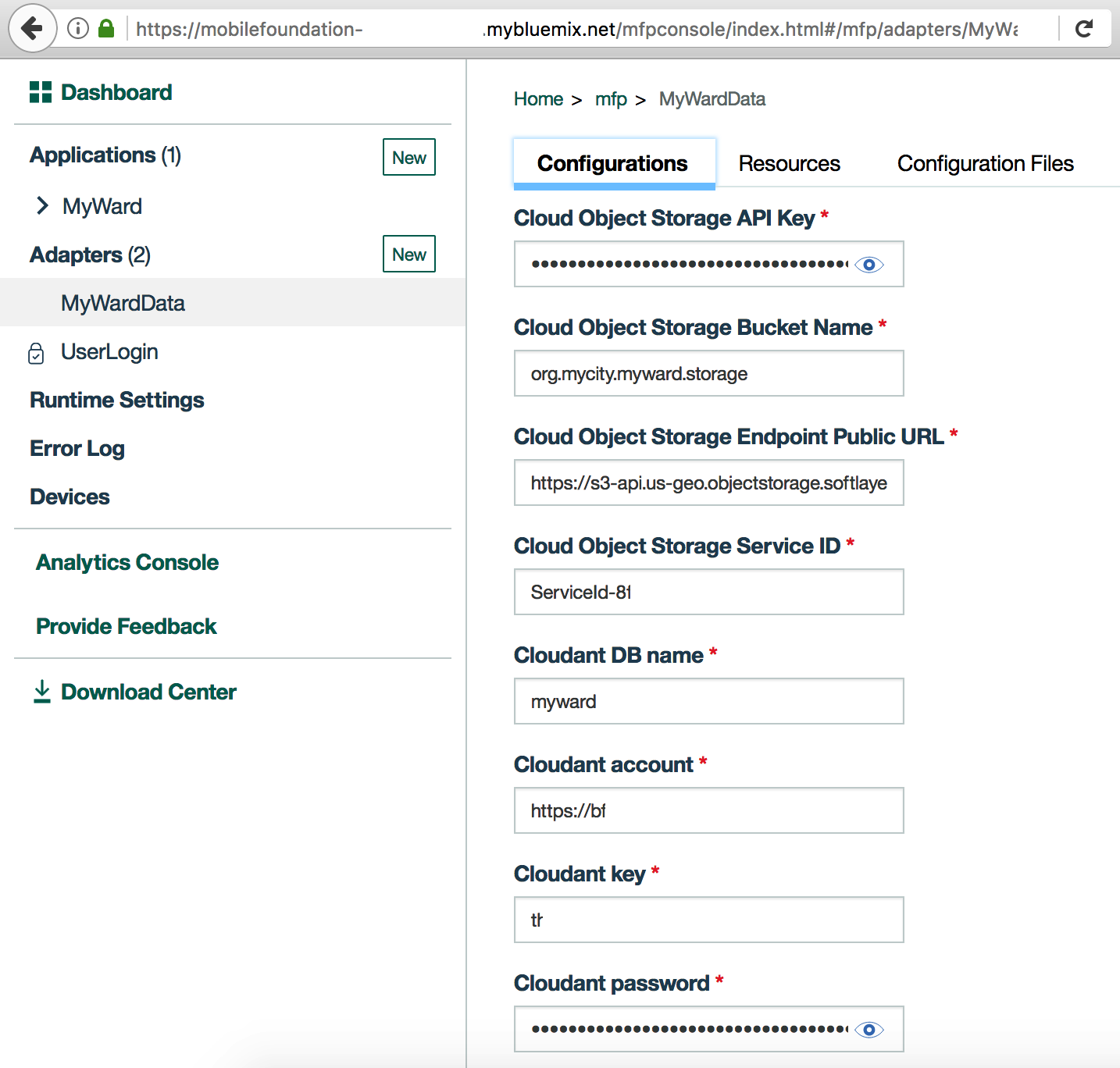Open the Analytics Console
The width and height of the screenshot is (1120, 1068).
pos(127,561)
